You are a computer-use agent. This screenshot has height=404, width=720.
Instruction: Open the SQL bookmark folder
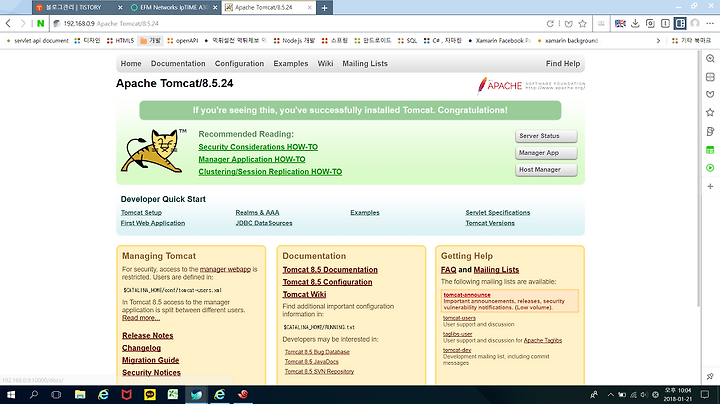coord(407,40)
